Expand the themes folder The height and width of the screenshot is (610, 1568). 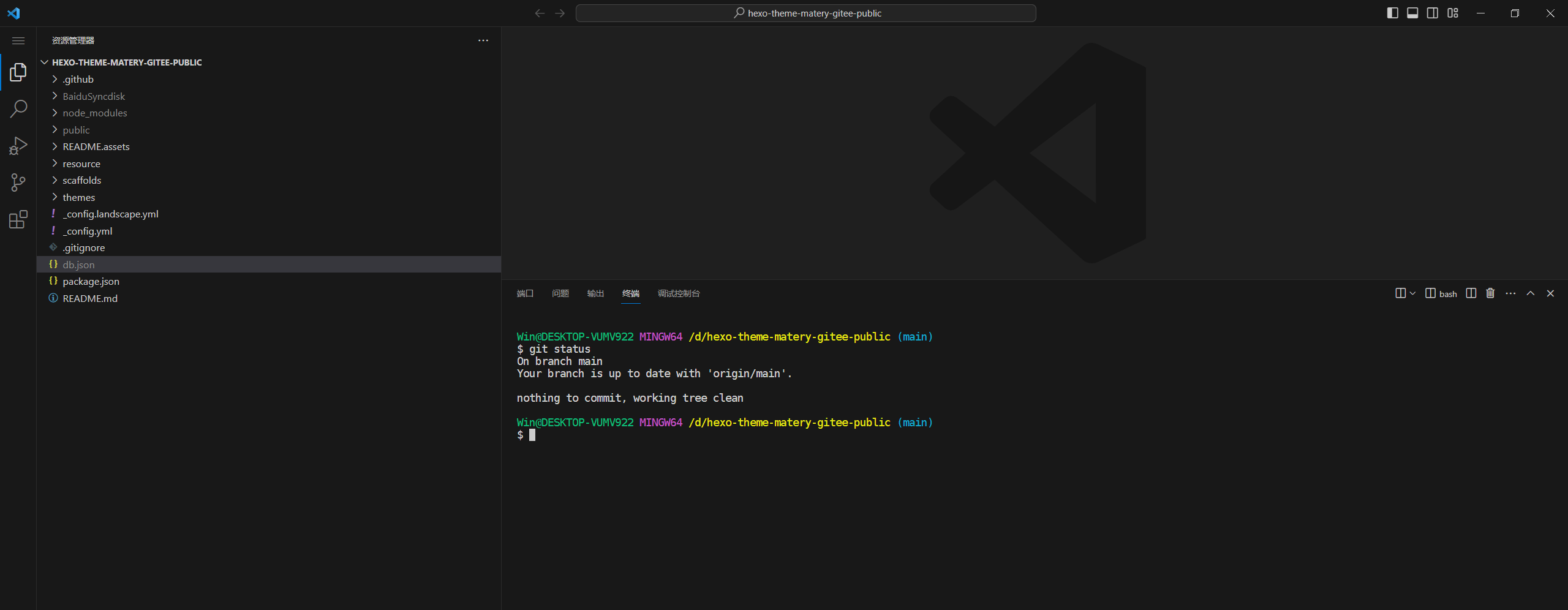coord(269,197)
